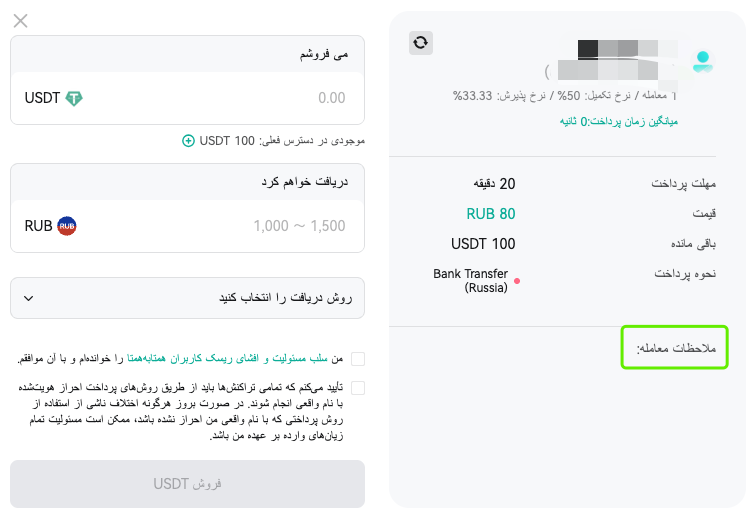756x519 pixels.
Task: Close the sell USDT dialog
Action: point(20,21)
